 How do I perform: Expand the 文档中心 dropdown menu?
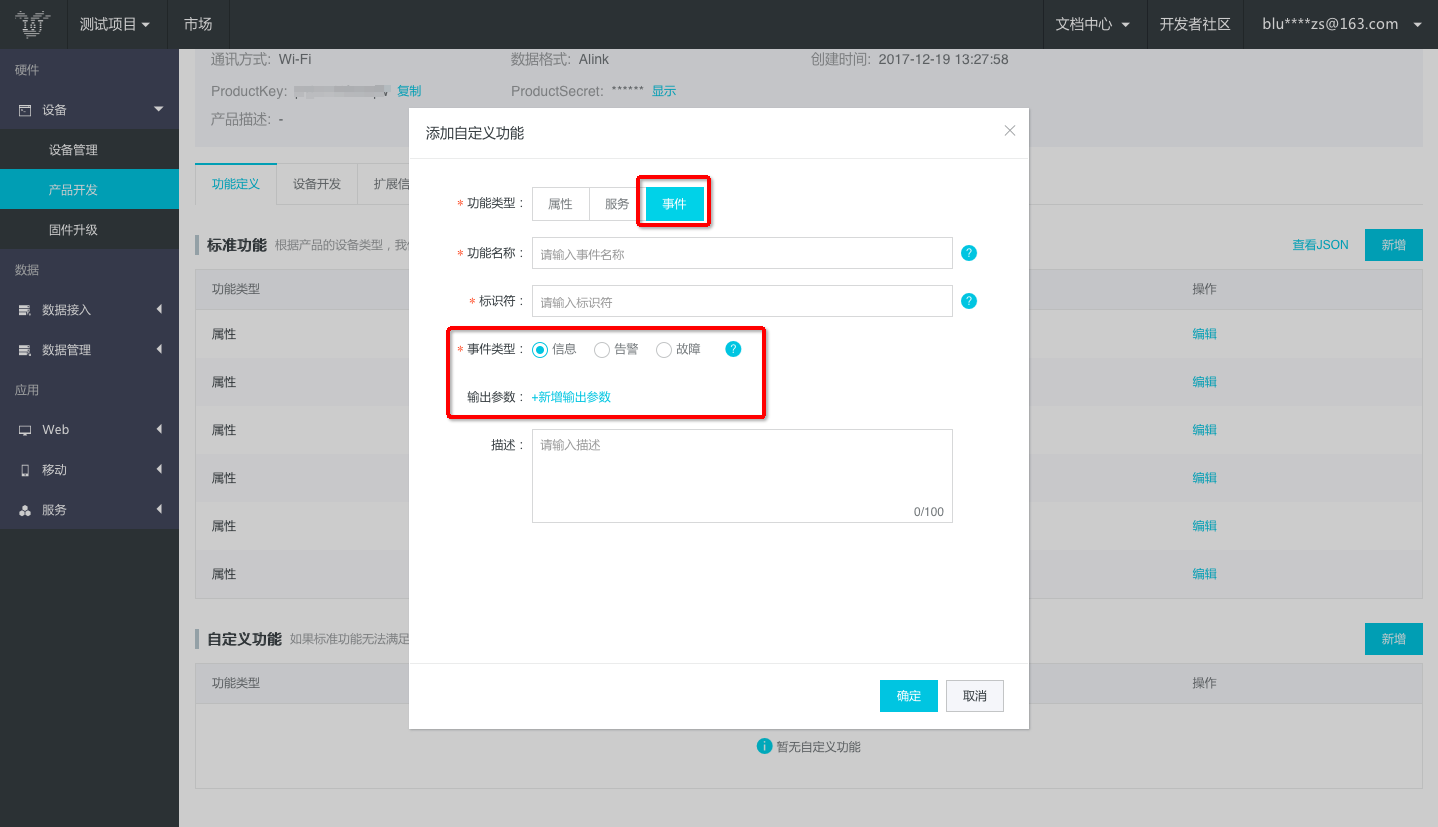(1093, 24)
